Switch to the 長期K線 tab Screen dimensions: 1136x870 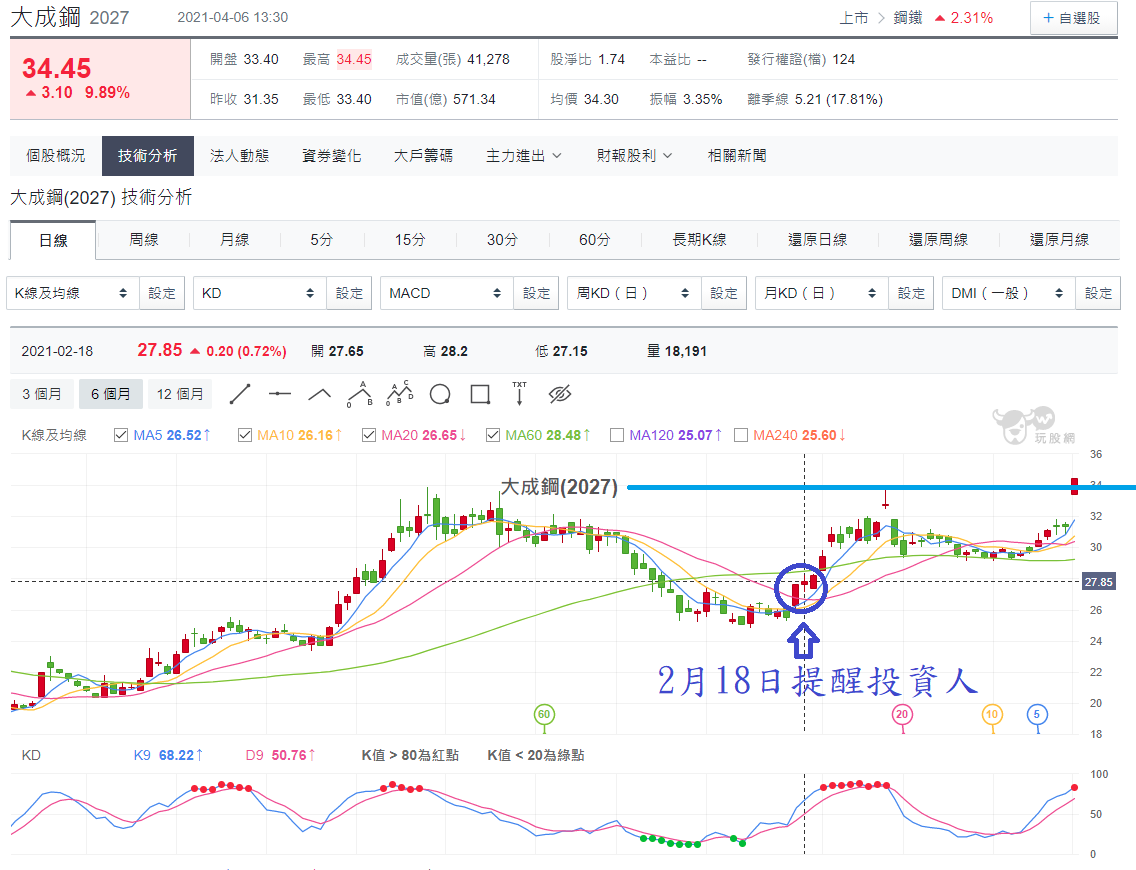(x=699, y=240)
